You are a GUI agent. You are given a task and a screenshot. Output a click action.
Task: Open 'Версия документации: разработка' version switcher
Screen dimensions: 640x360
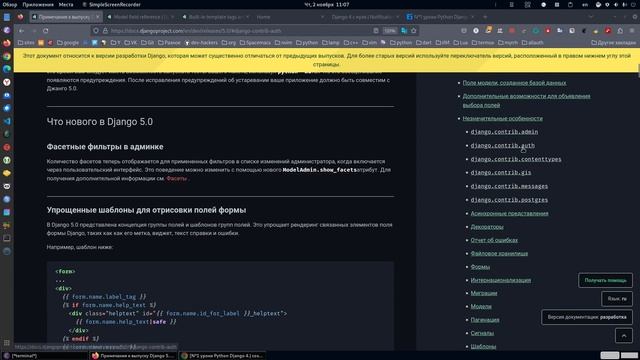(587, 317)
